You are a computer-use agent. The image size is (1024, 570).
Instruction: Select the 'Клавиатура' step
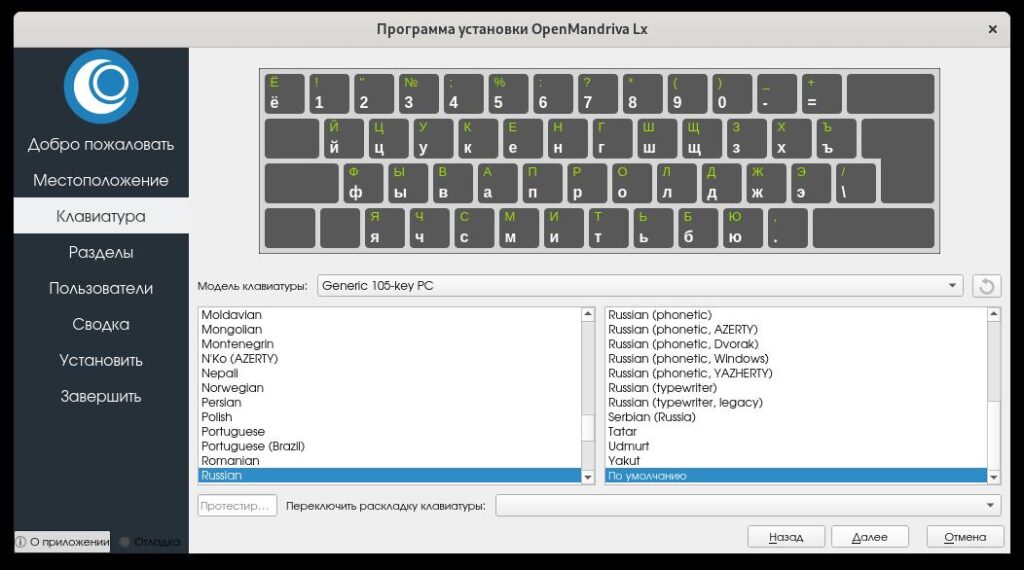point(101,216)
